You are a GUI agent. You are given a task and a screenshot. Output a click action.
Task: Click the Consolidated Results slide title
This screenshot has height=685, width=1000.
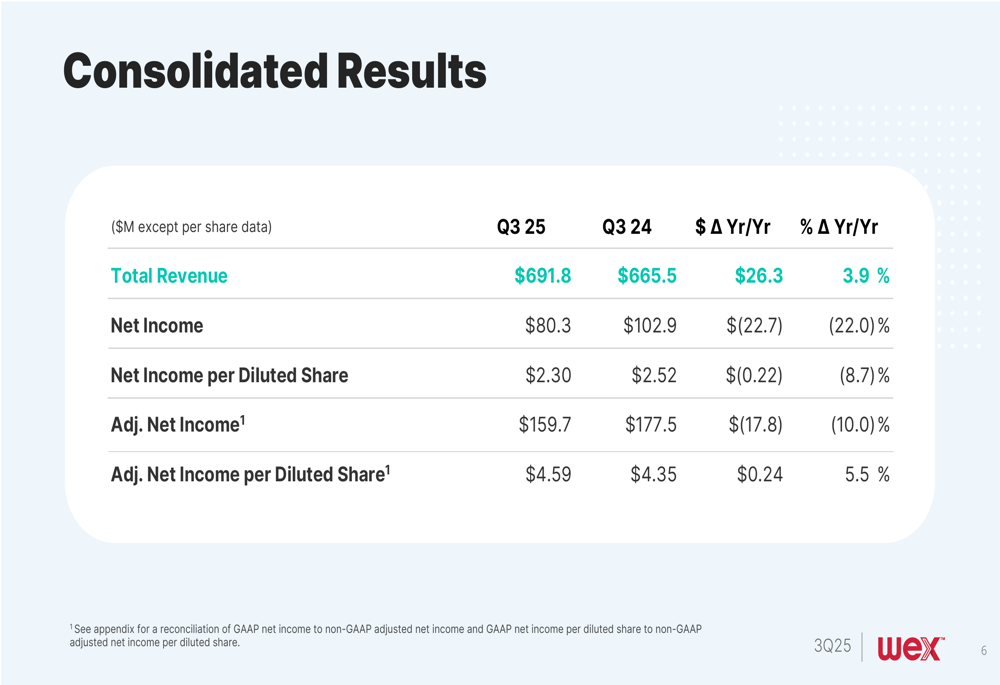(274, 71)
